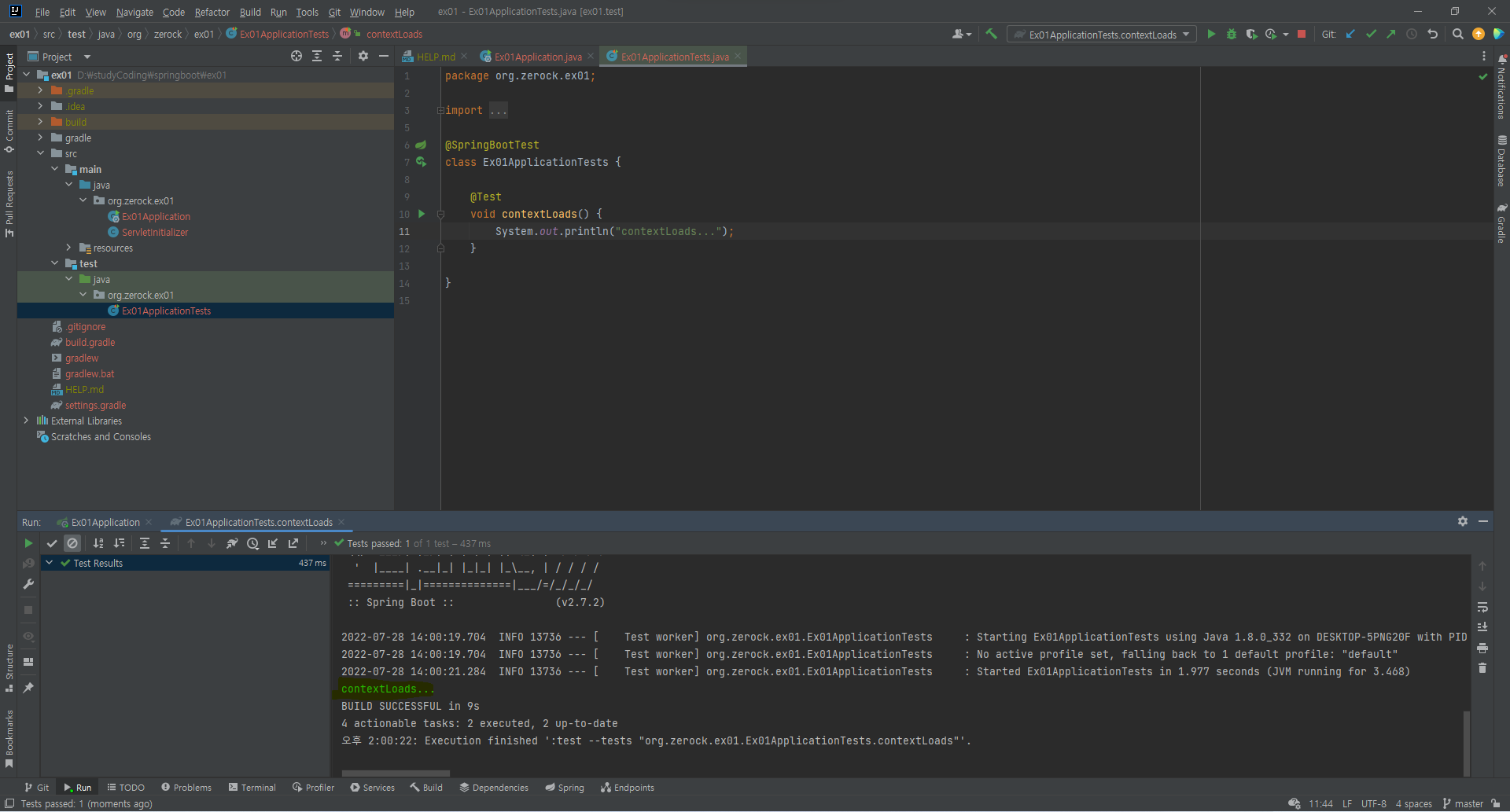Switch to Ex01Application.java editor tab
This screenshot has width=1510, height=812.
coord(537,57)
